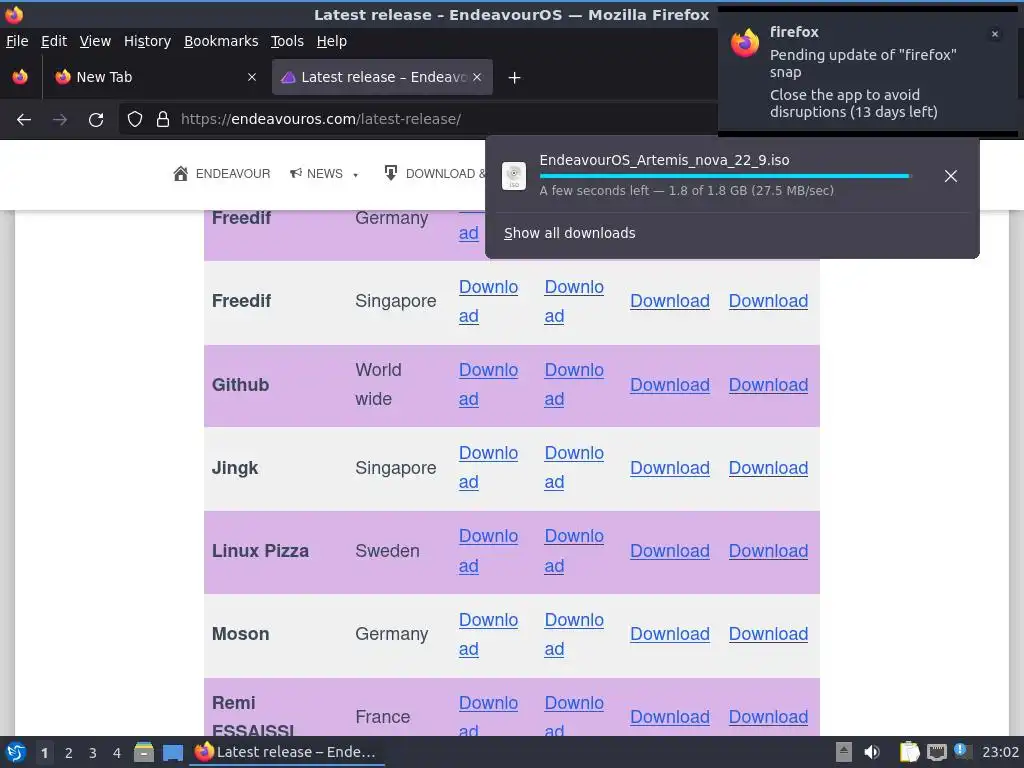Screen dimensions: 1024x768
Task: Click last Download link in Freedif Singapore row
Action: pos(768,301)
